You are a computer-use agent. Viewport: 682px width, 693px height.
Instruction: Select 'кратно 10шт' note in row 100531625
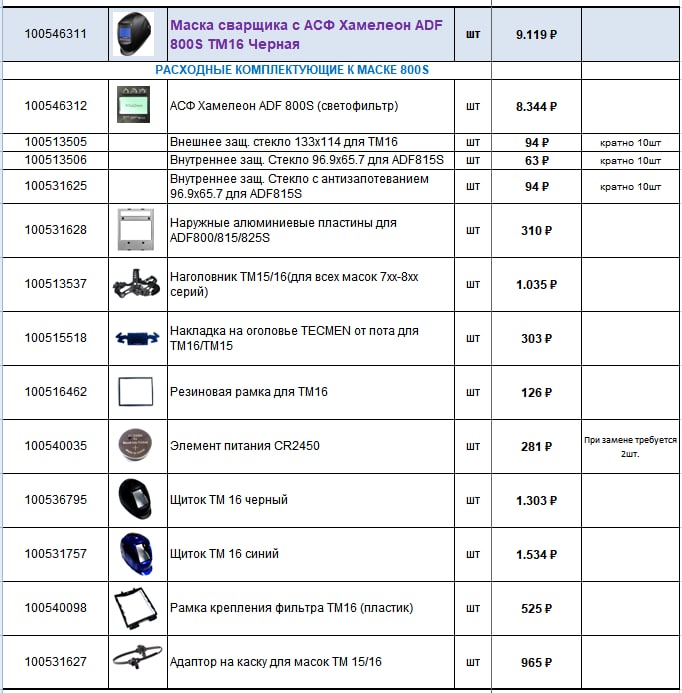630,187
